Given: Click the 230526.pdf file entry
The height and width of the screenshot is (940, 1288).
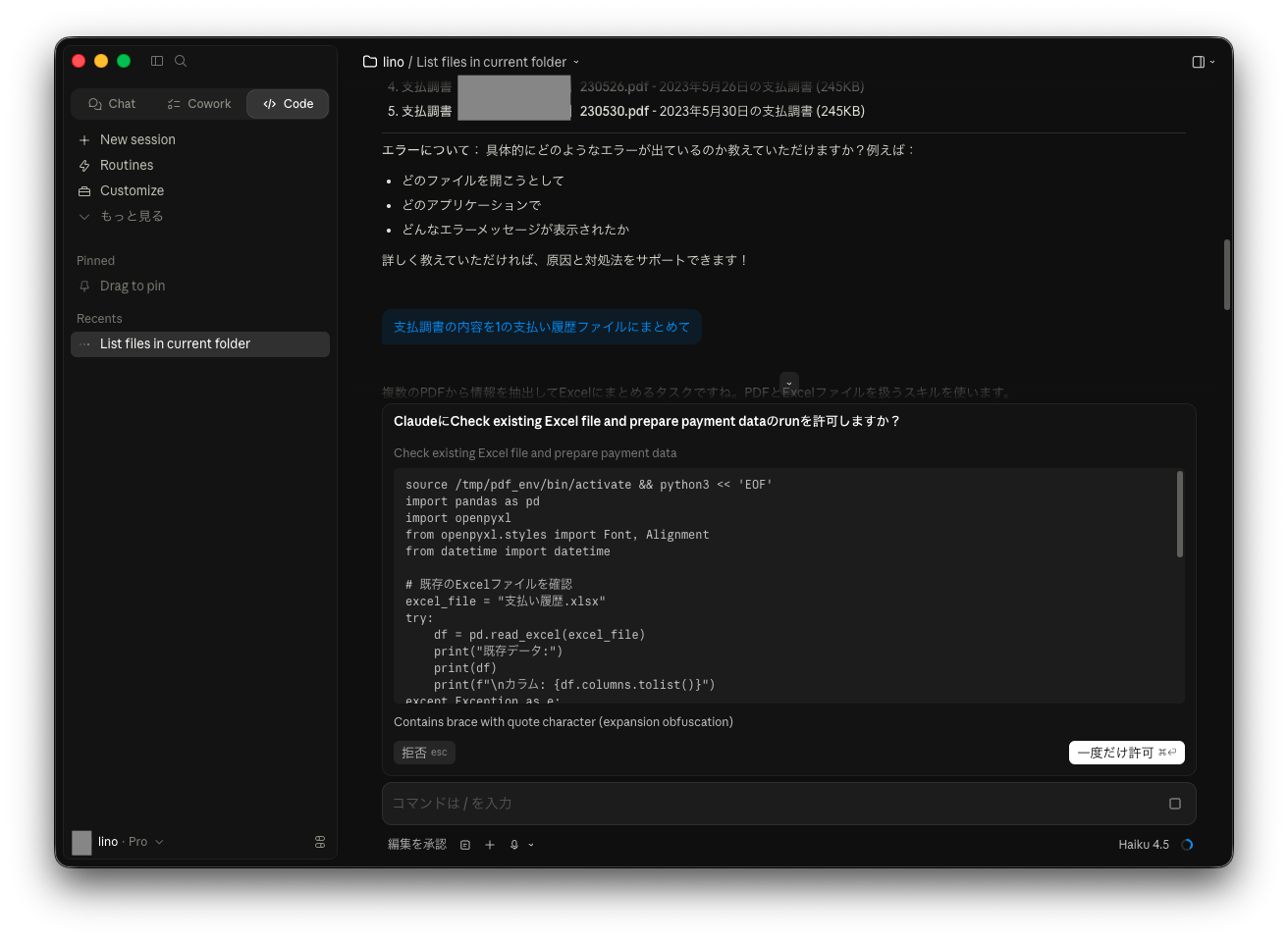Looking at the screenshot, I should [626, 86].
